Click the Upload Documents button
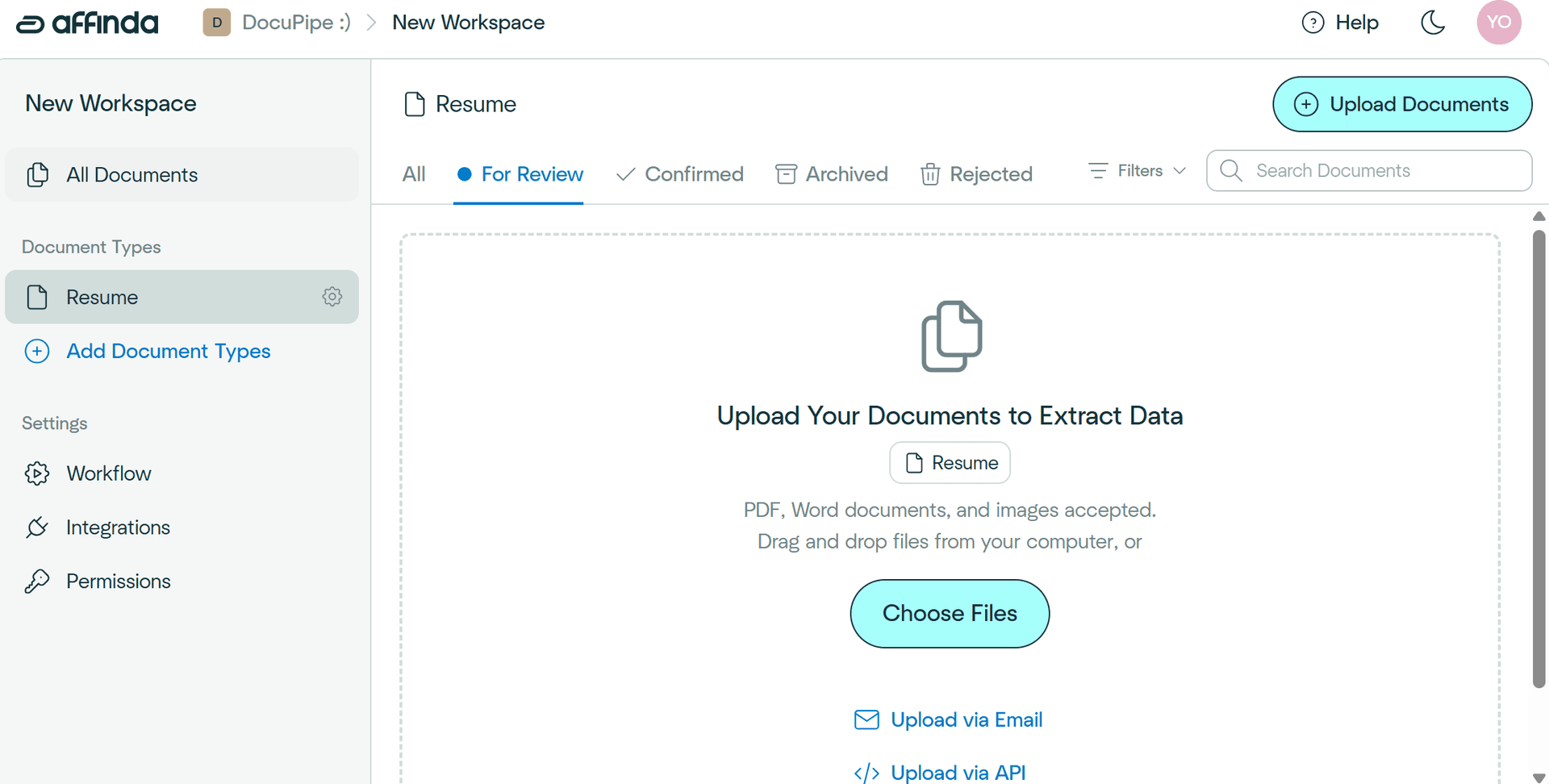The image size is (1549, 784). click(x=1401, y=104)
